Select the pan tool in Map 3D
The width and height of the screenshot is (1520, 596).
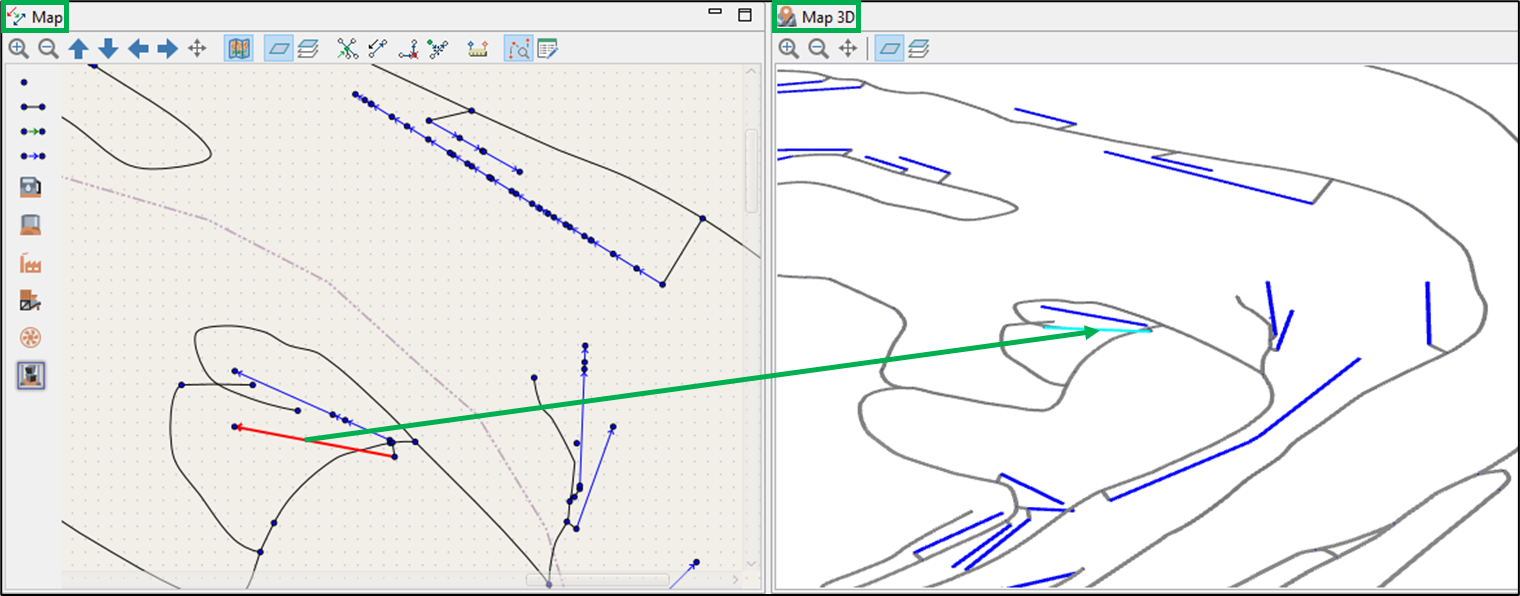point(848,48)
